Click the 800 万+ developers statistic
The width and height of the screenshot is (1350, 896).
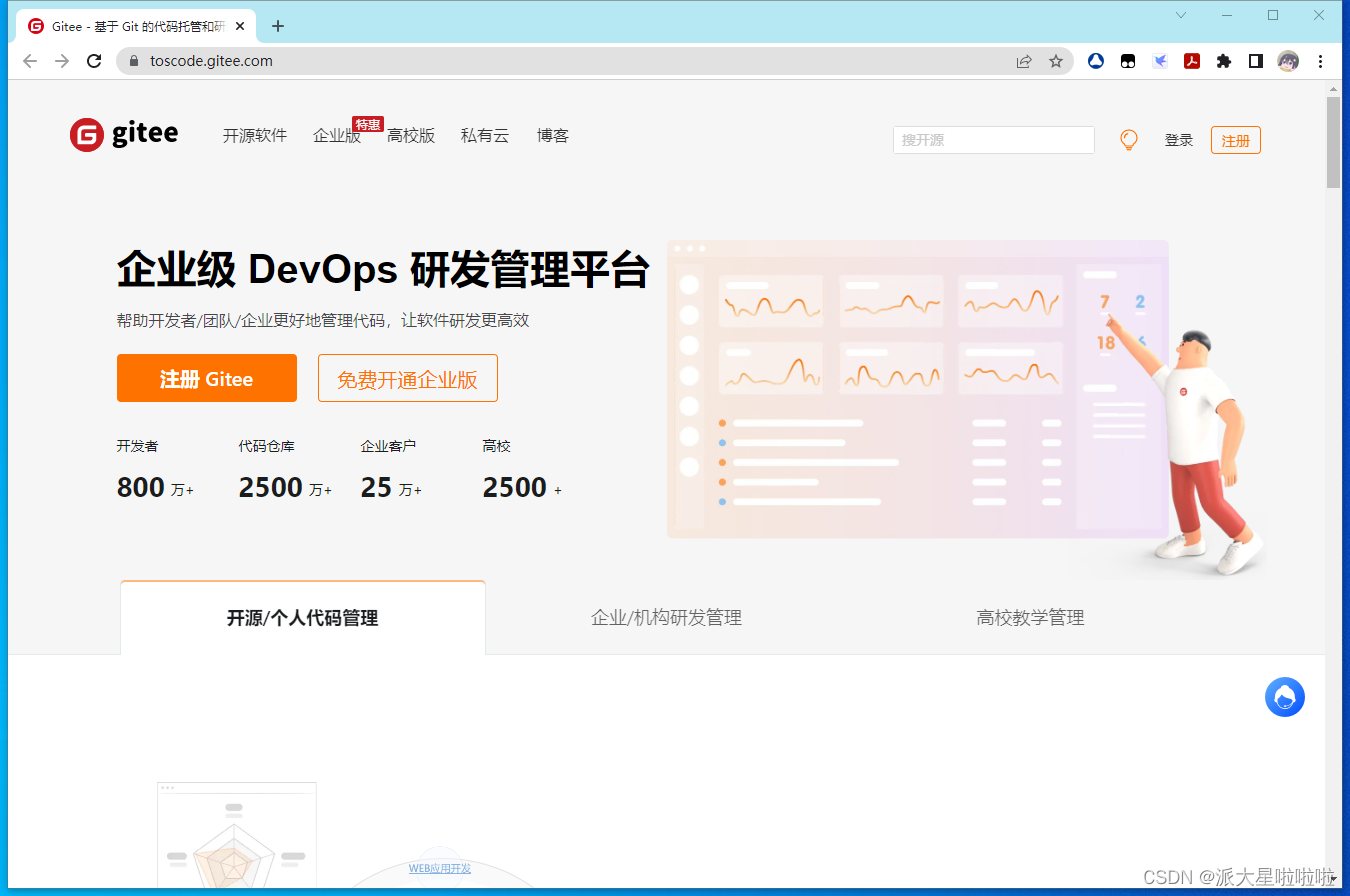tap(155, 471)
